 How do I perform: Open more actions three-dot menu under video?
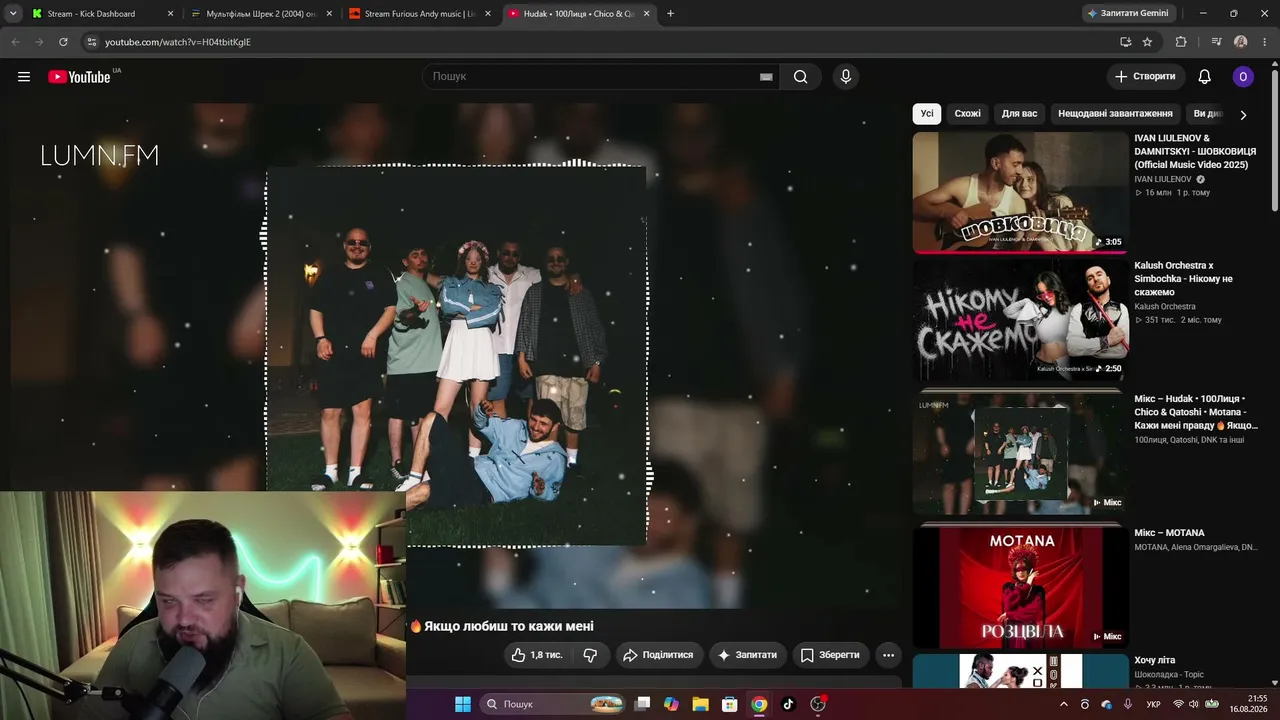[888, 655]
